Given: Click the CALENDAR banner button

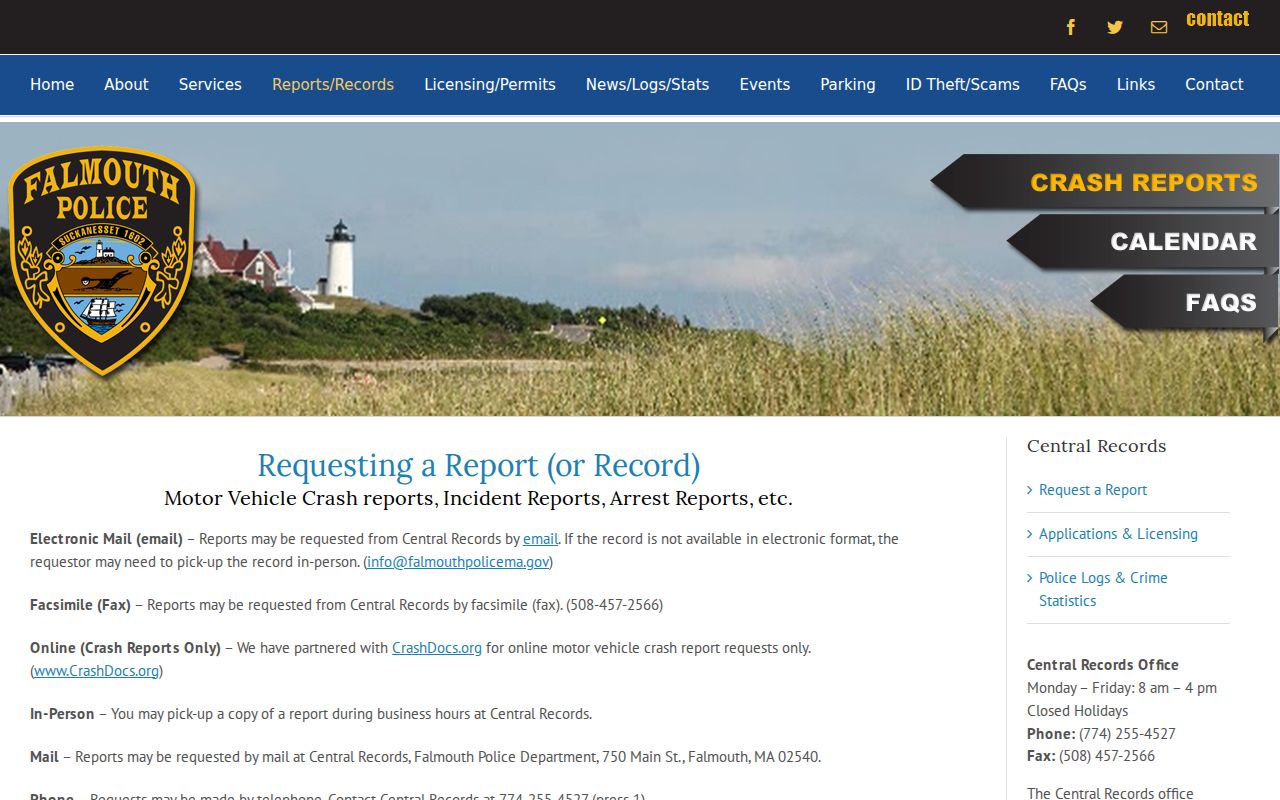Looking at the screenshot, I should click(x=1143, y=241).
